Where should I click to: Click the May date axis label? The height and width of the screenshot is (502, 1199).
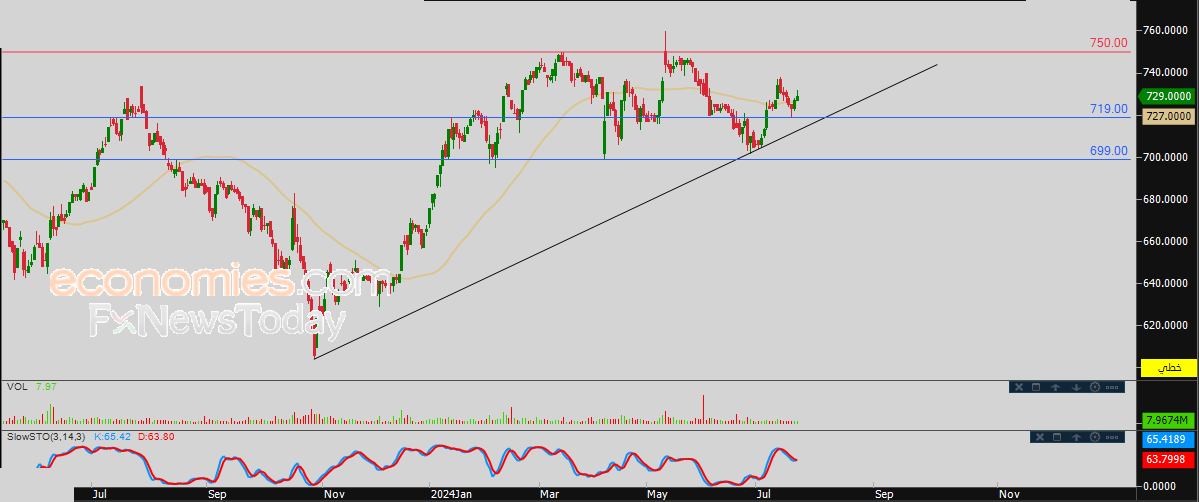(658, 494)
